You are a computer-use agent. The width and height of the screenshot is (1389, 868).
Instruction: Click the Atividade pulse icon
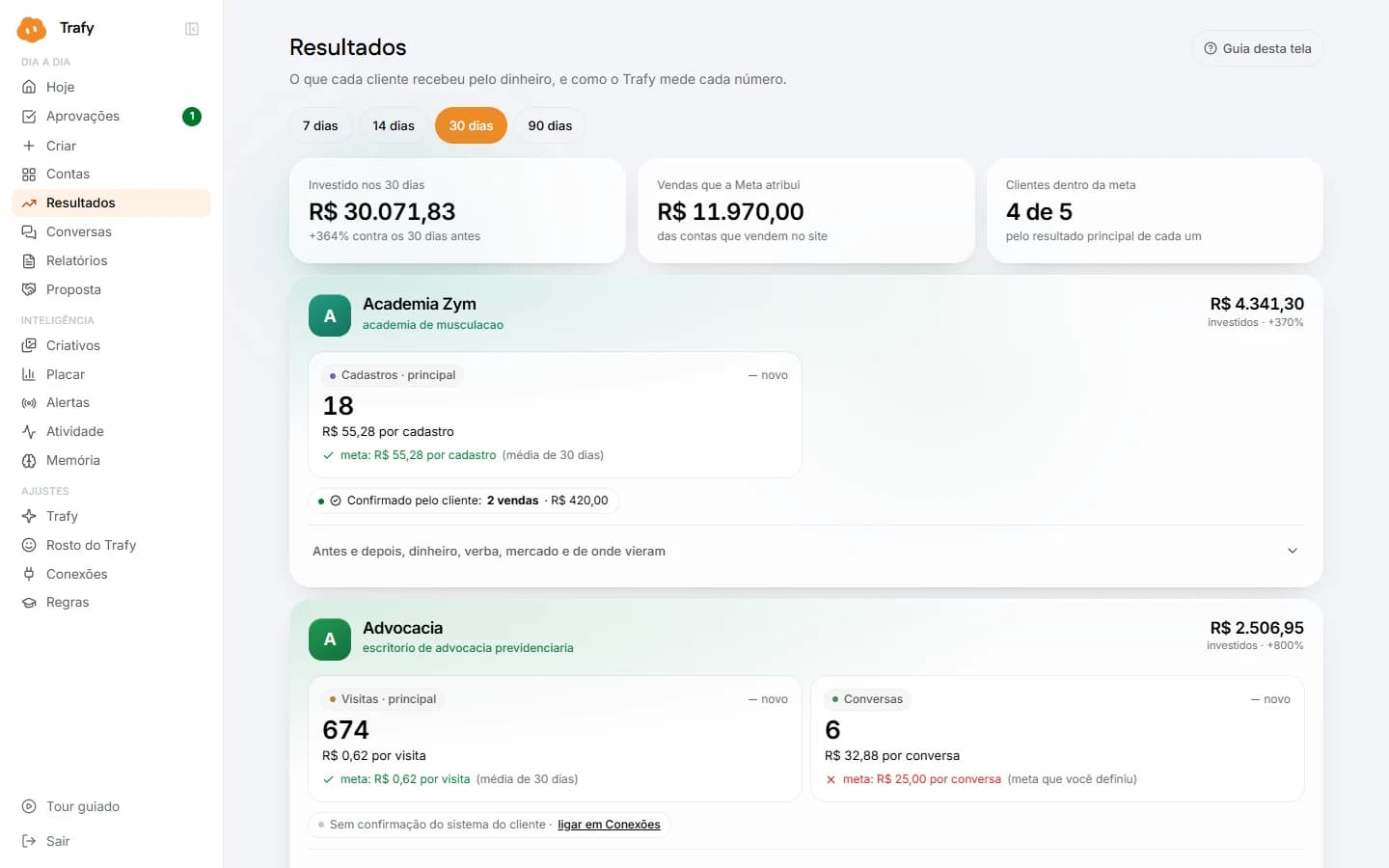(x=29, y=431)
